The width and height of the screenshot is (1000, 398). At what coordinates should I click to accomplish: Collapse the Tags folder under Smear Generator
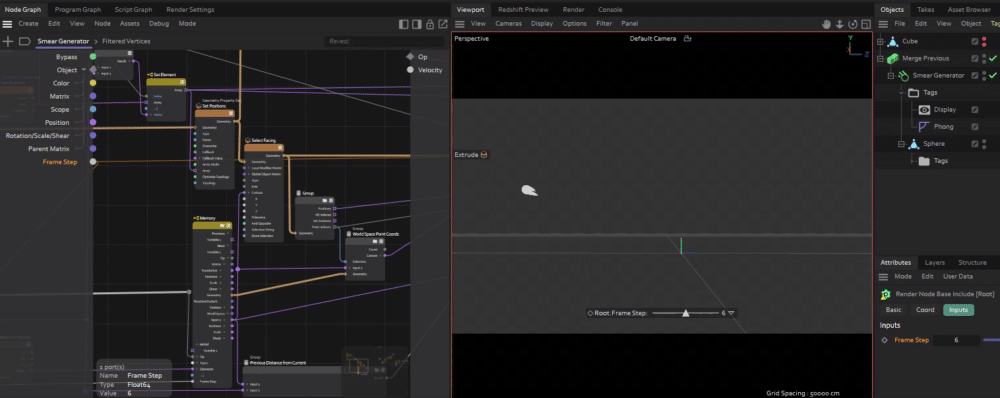[901, 92]
